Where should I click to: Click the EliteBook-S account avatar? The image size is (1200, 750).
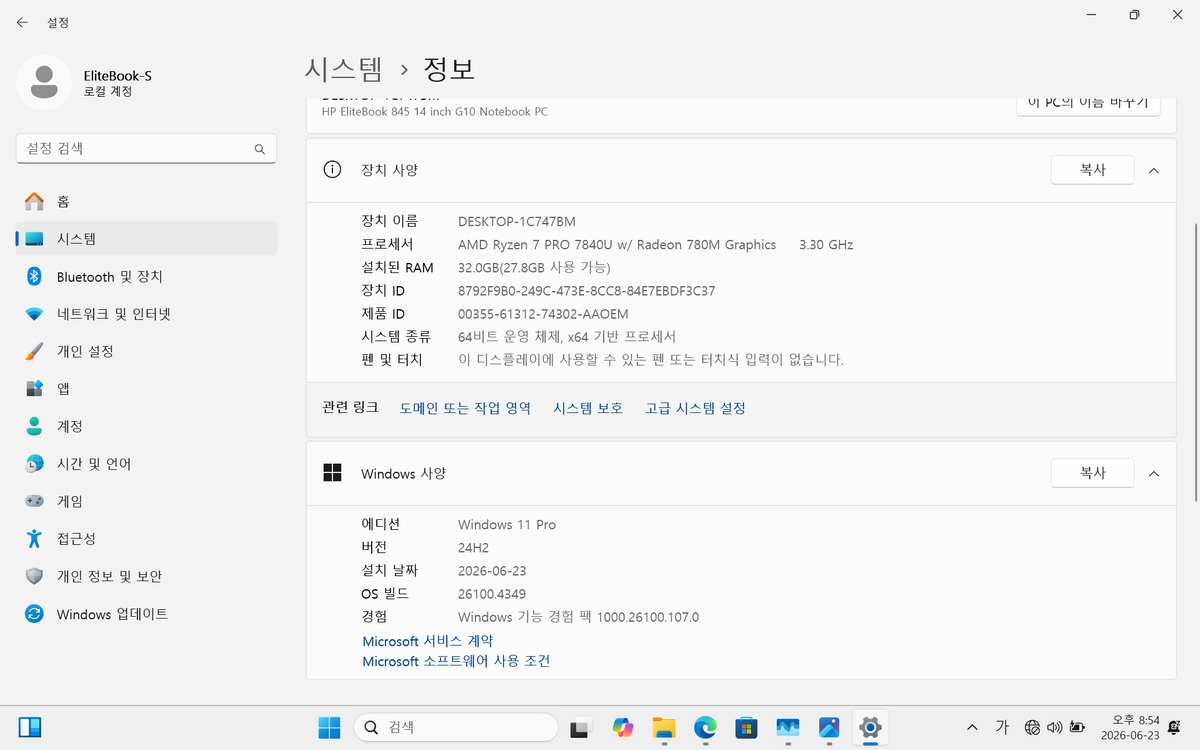[44, 83]
